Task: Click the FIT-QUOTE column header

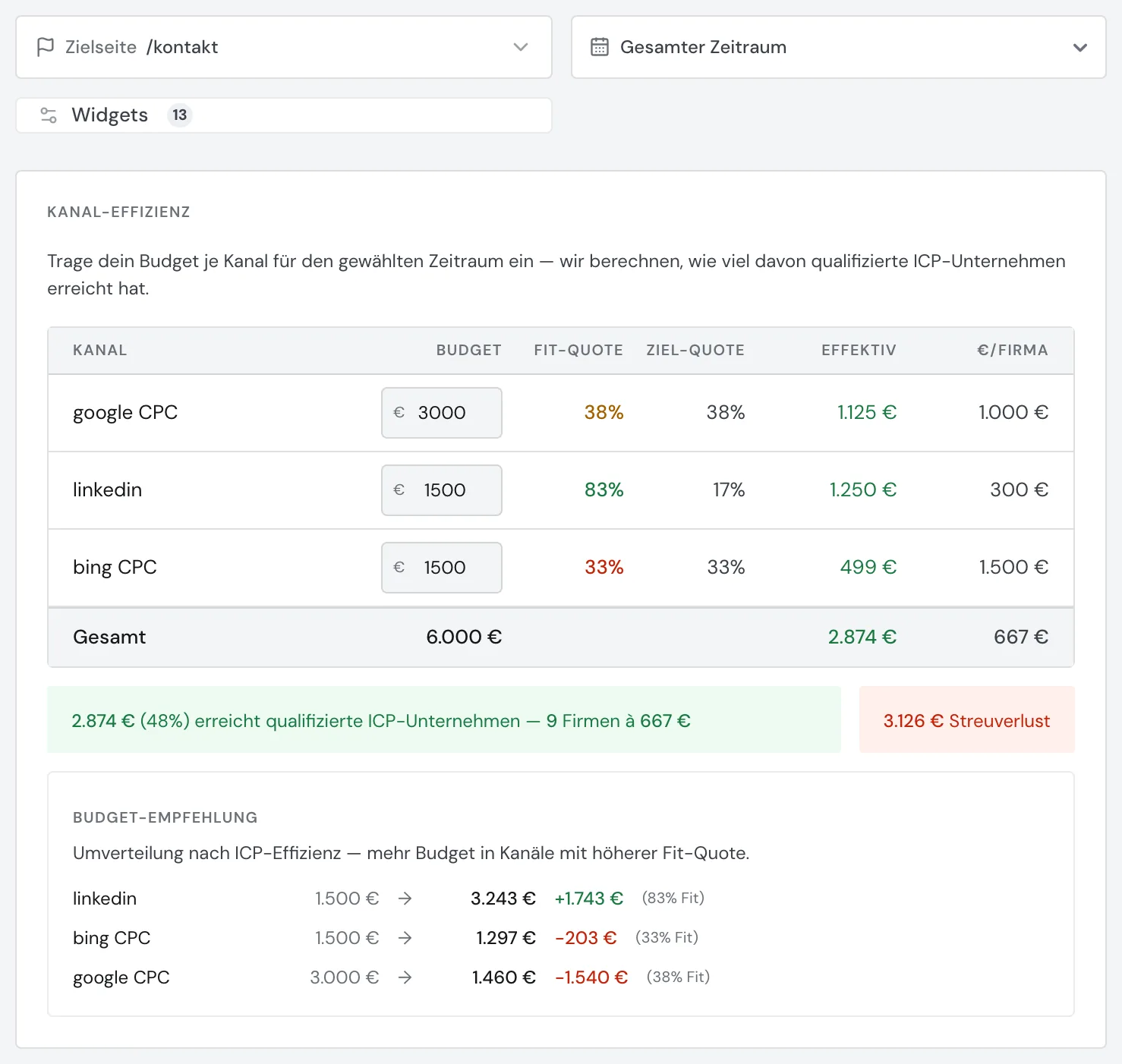Action: 578,351
